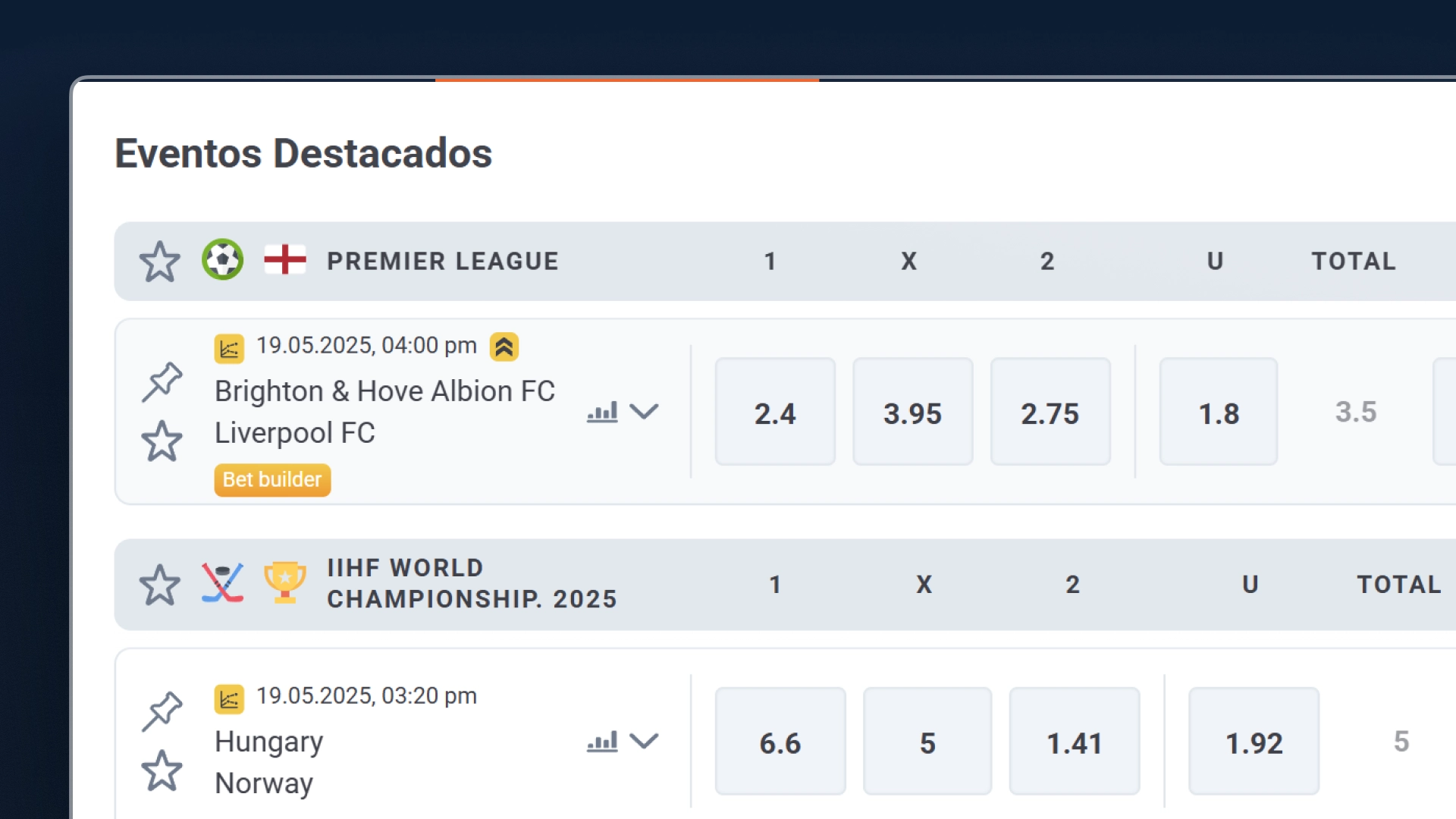Screen dimensions: 1456x819
Task: Click the ice hockey sticks sport icon
Action: (222, 583)
